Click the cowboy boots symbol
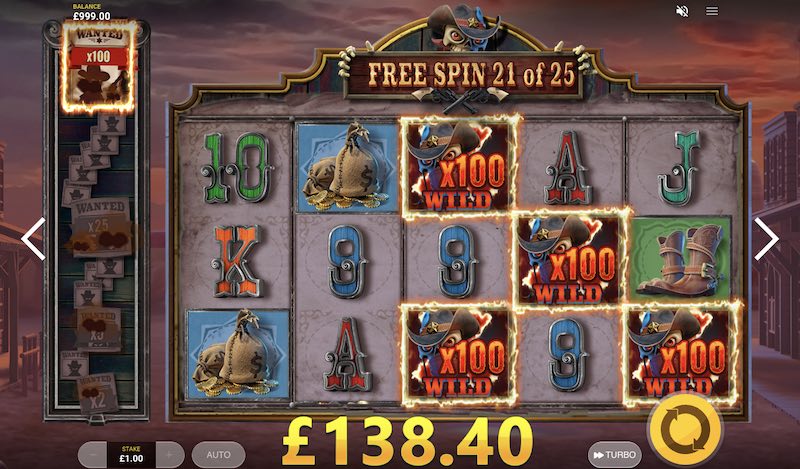Viewport: 800px width, 469px height. [x=681, y=258]
